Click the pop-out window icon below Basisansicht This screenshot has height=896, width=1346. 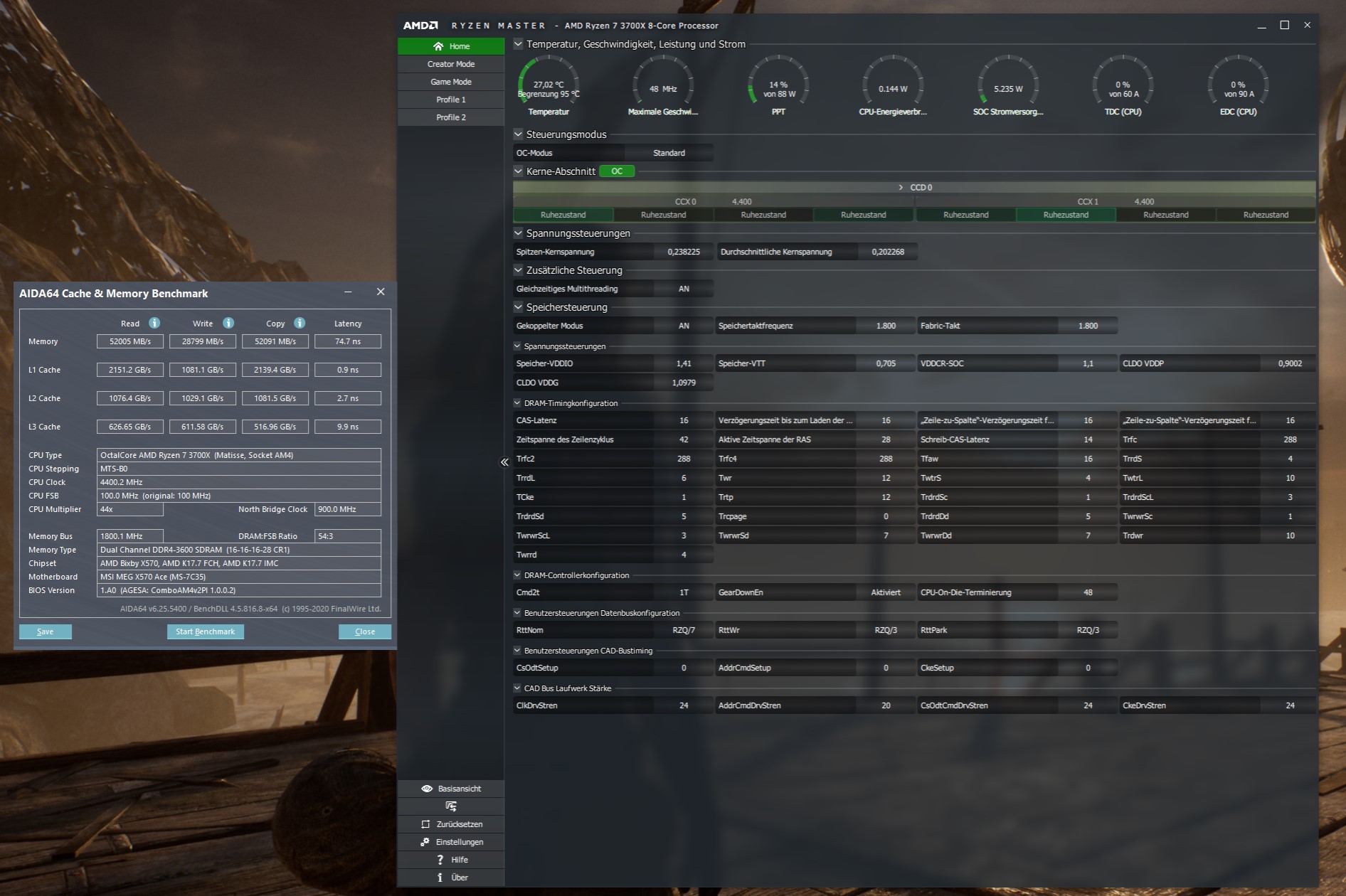tap(451, 806)
